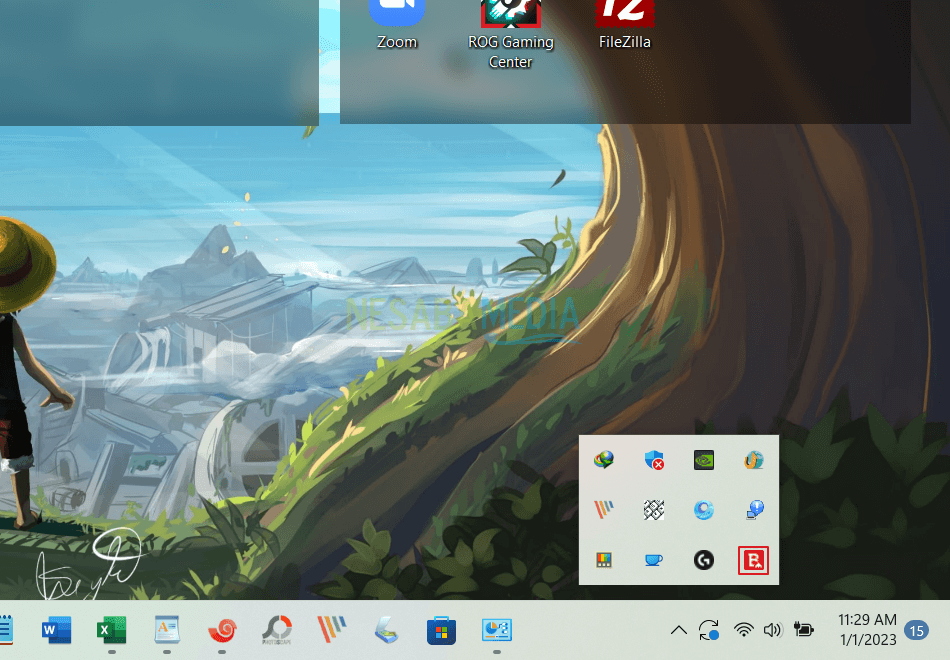Click the orange arrow globe tray icon
Image resolution: width=950 pixels, height=660 pixels.
(753, 460)
